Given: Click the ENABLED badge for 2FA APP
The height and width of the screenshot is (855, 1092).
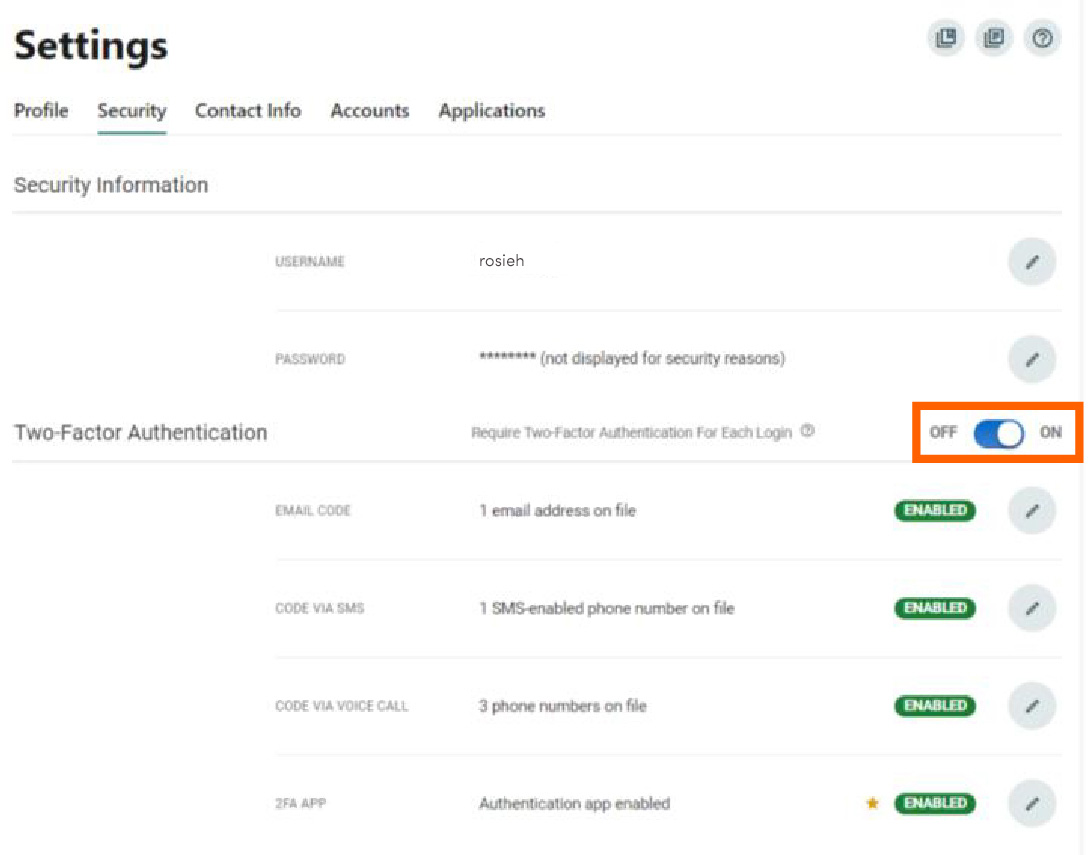Looking at the screenshot, I should coord(934,803).
